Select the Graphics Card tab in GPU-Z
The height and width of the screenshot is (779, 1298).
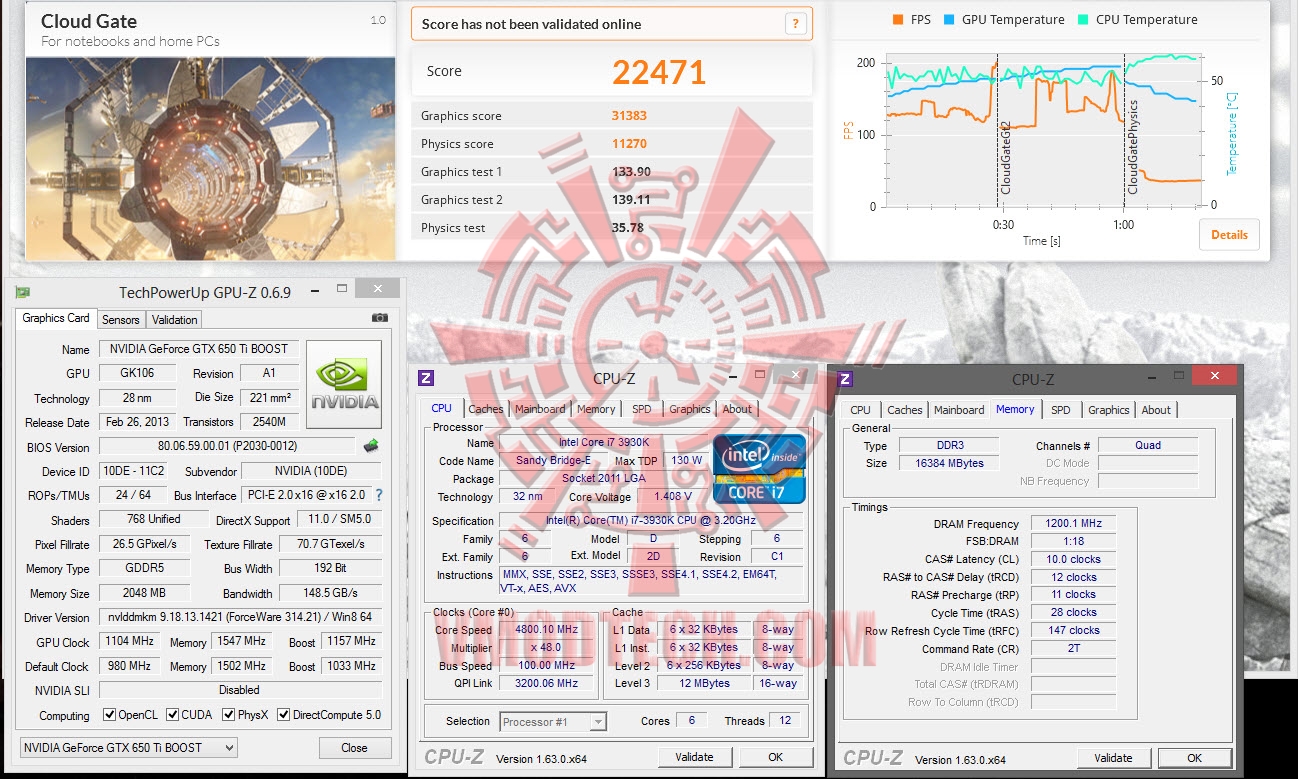(56, 318)
